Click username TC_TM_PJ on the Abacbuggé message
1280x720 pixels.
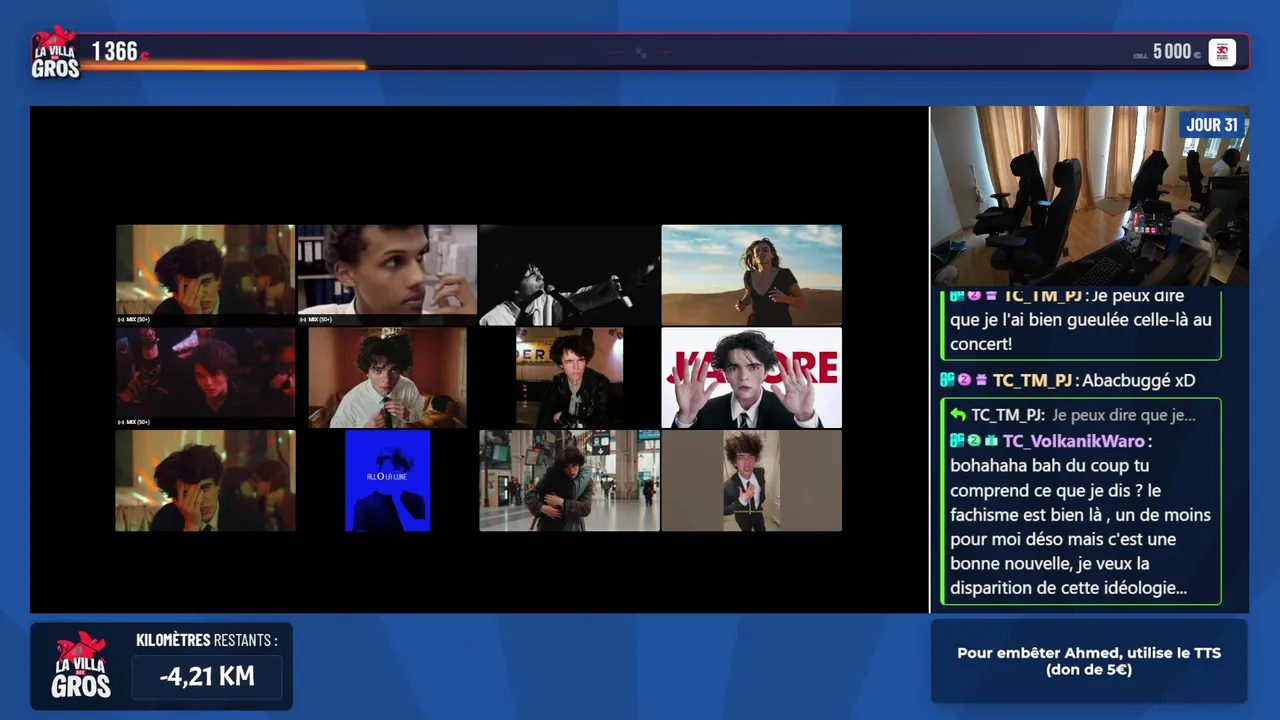tap(1033, 380)
